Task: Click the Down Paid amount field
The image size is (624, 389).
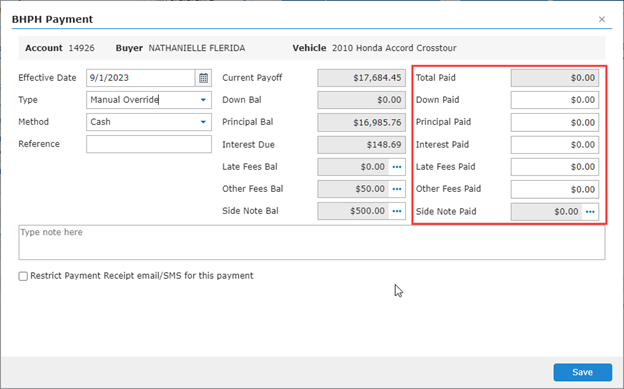Action: [x=555, y=100]
